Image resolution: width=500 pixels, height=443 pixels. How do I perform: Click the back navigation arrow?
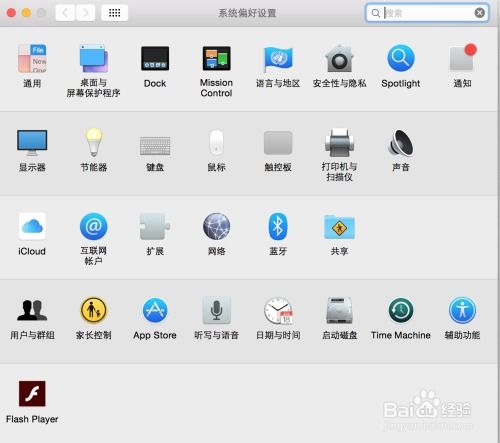point(65,13)
